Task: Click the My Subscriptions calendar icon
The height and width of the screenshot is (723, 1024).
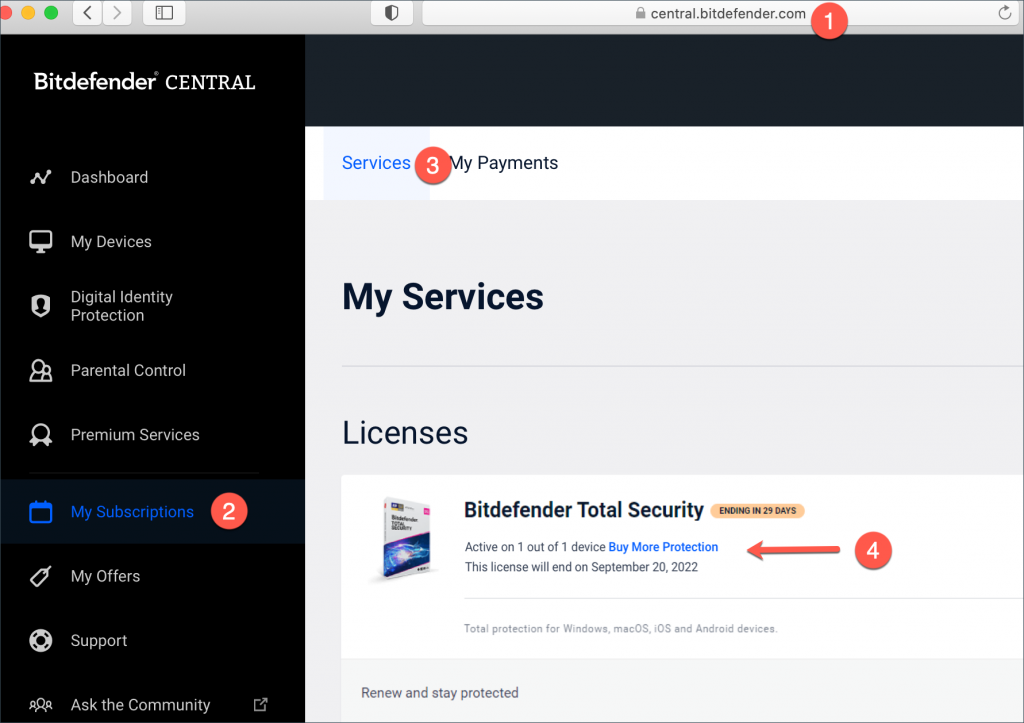Action: pos(40,511)
